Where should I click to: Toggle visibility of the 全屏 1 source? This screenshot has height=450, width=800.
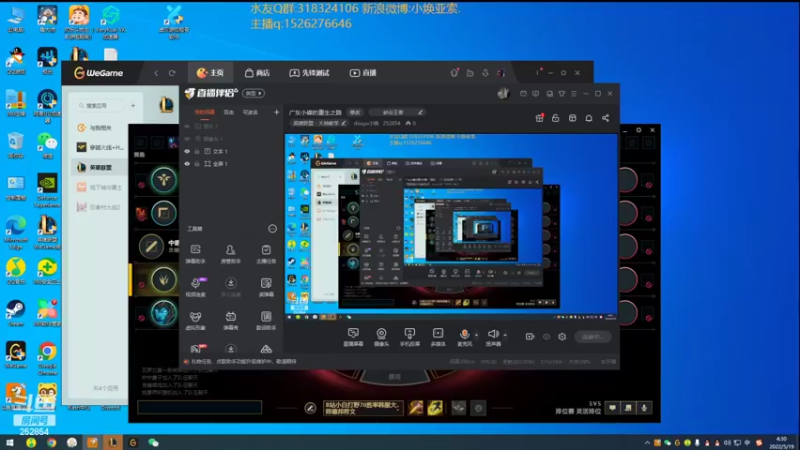[x=187, y=164]
